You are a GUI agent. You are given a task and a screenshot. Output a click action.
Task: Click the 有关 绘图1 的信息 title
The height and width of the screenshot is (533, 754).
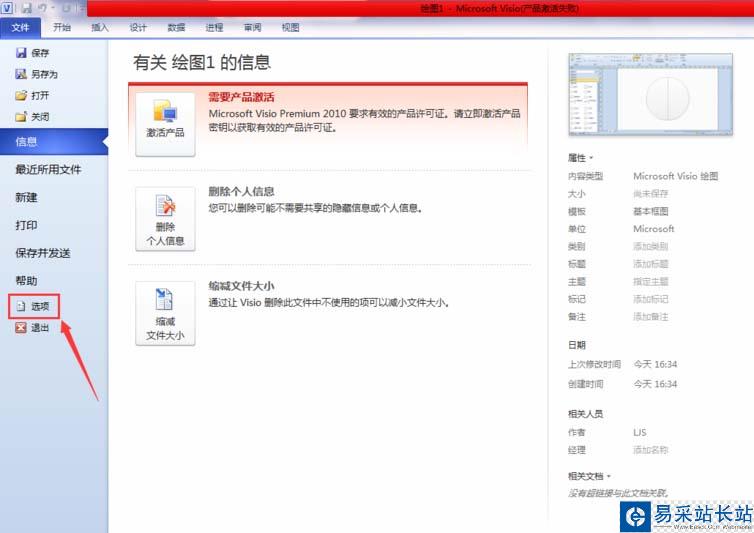[202, 63]
